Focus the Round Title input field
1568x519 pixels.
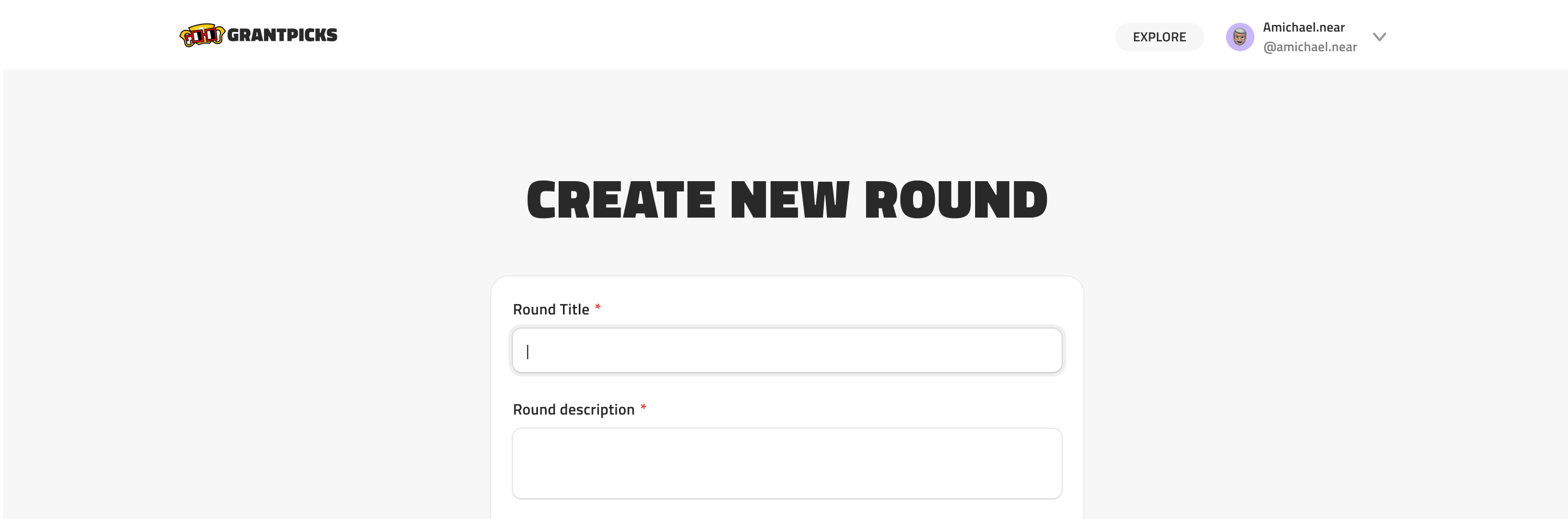[786, 350]
